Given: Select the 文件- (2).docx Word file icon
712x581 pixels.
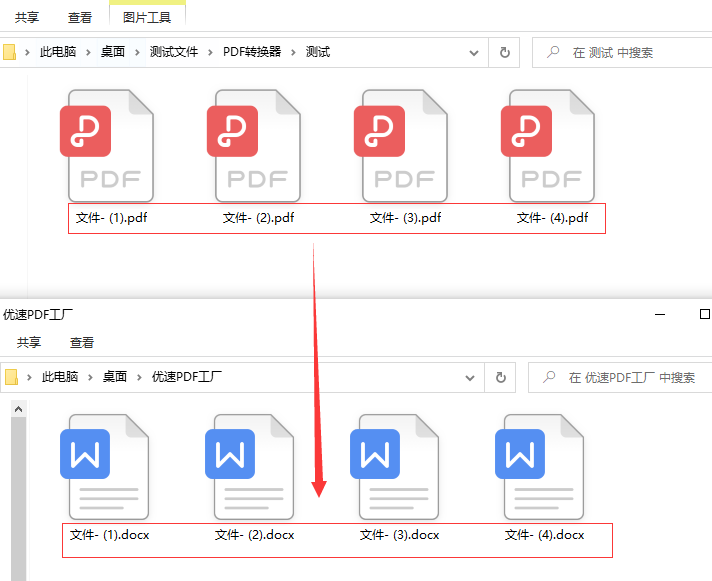Looking at the screenshot, I should pos(250,467).
